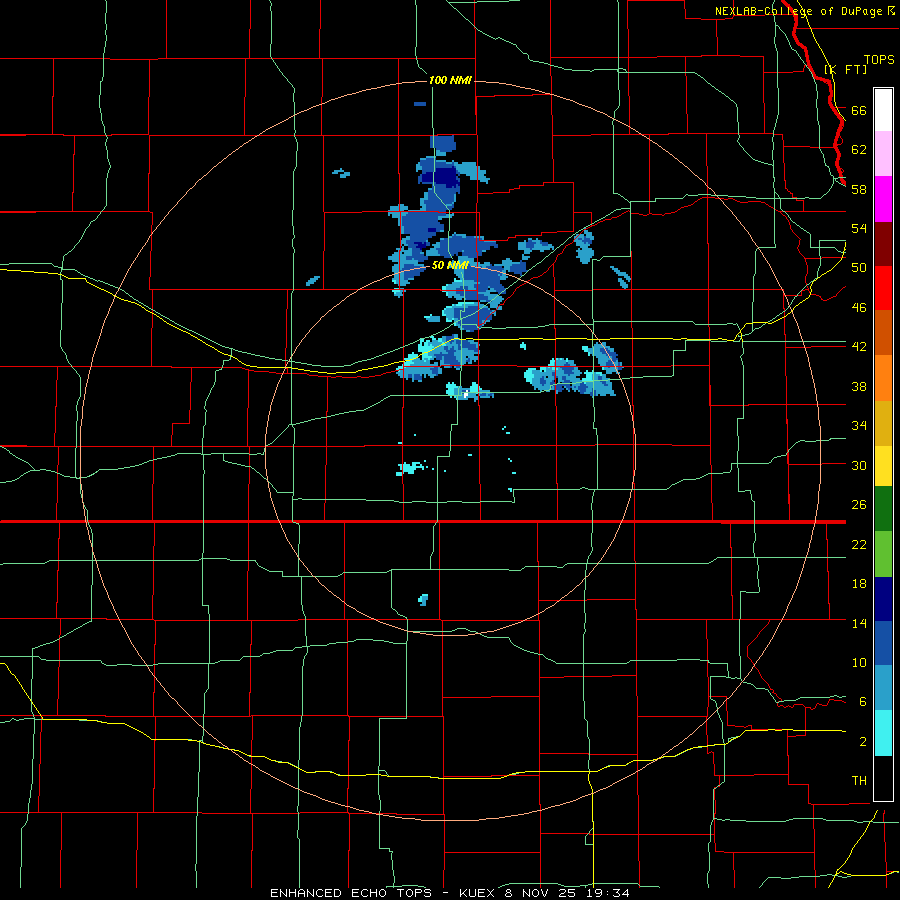Select the dark orange legend block

(883, 332)
